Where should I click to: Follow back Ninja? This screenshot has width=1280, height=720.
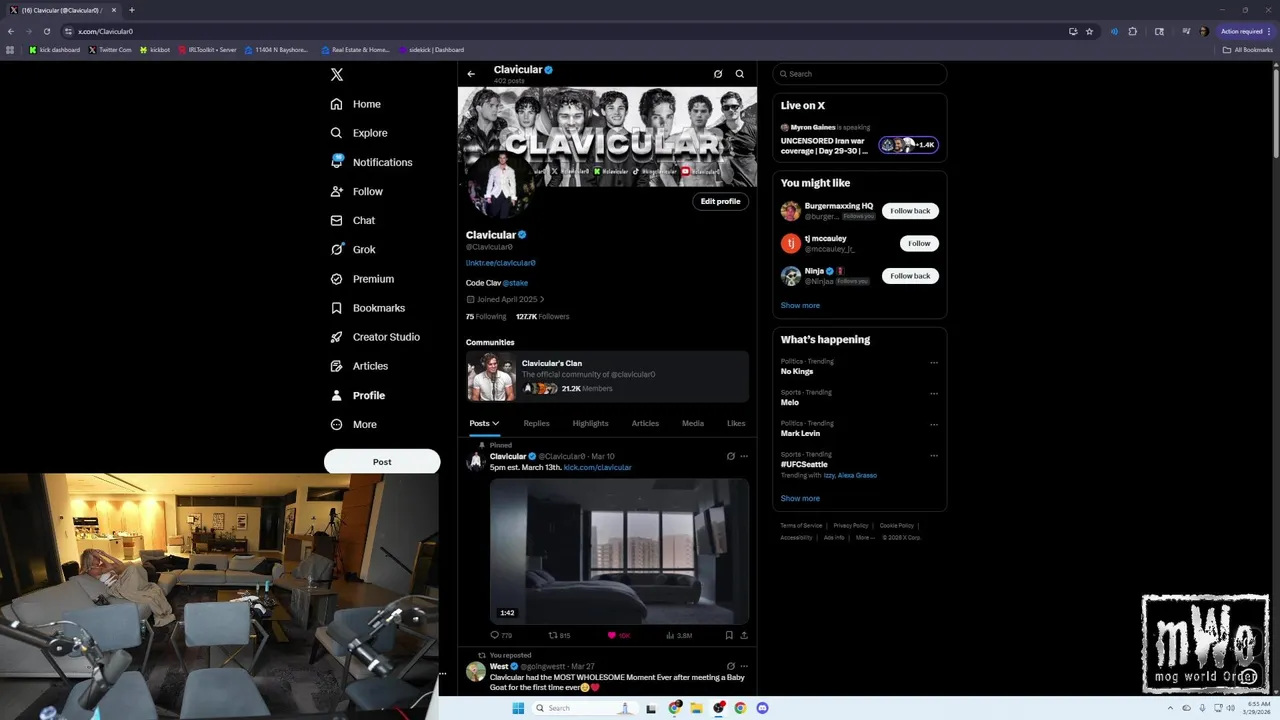tap(910, 276)
